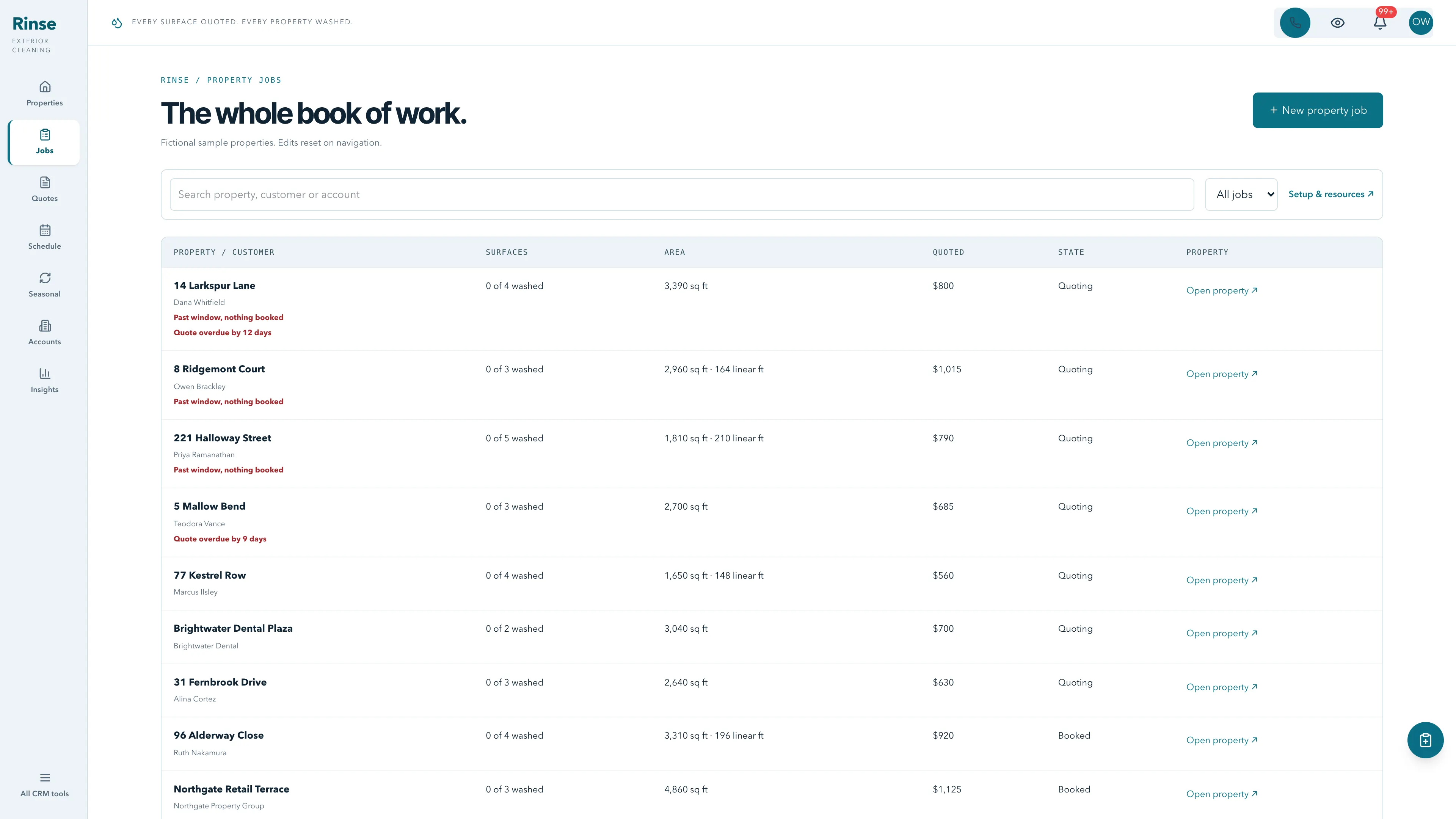Image resolution: width=1456 pixels, height=819 pixels.
Task: Open Insights chart section
Action: point(45,380)
